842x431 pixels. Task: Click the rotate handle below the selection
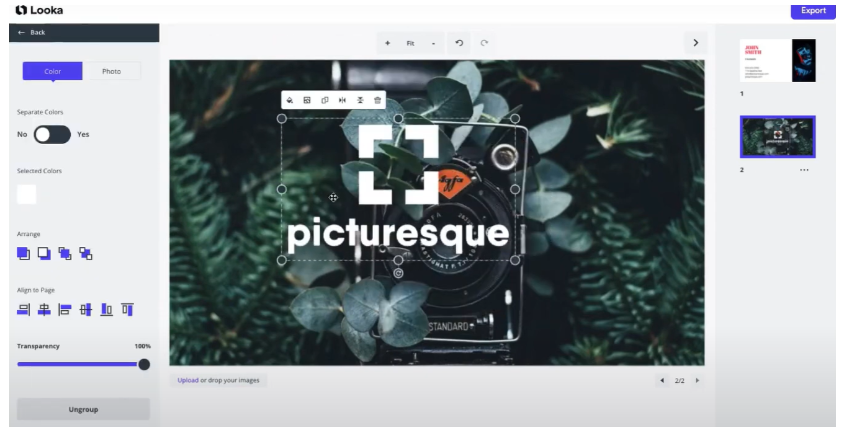pos(398,274)
